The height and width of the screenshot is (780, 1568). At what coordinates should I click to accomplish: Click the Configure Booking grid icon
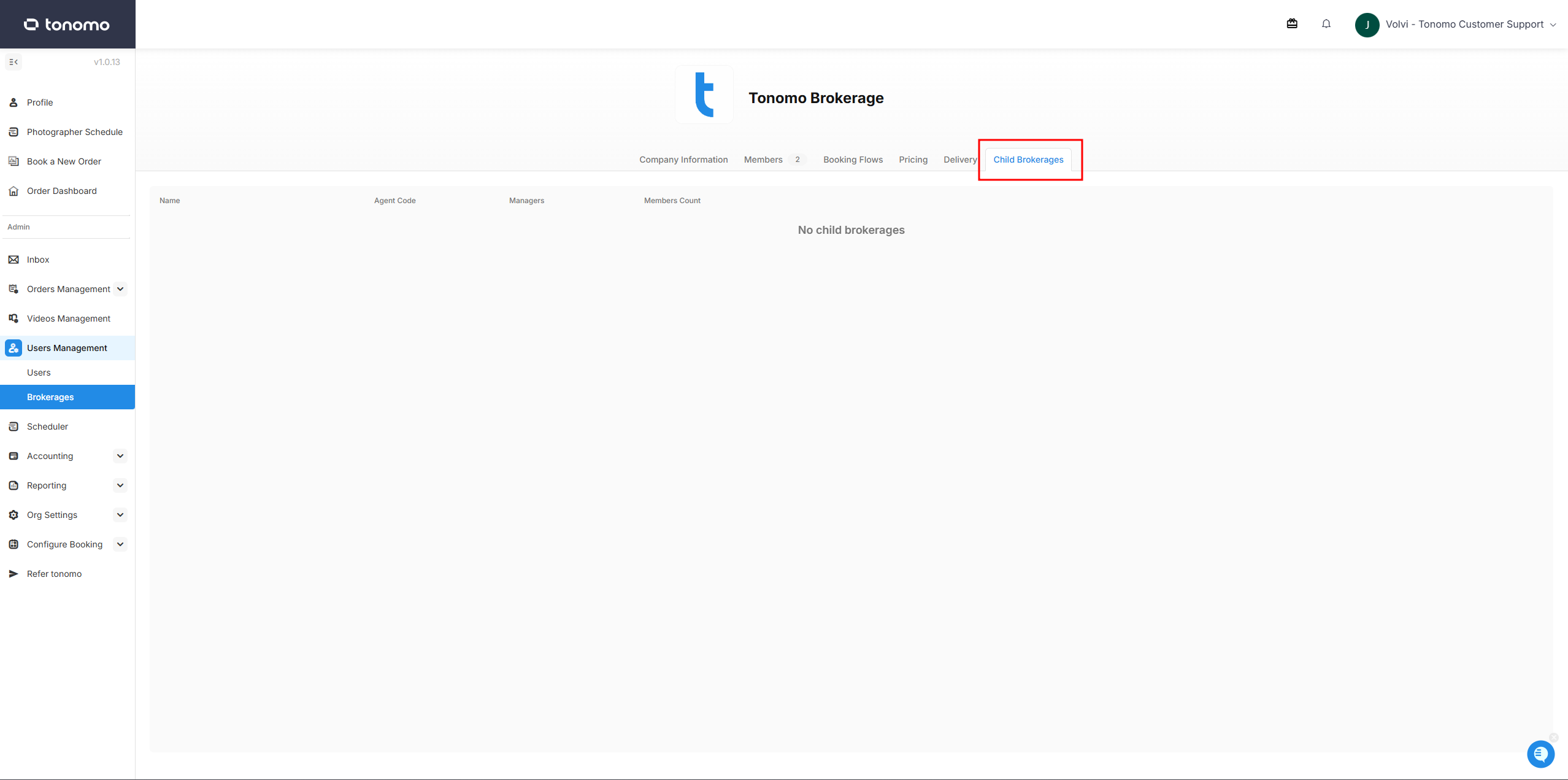pos(13,544)
